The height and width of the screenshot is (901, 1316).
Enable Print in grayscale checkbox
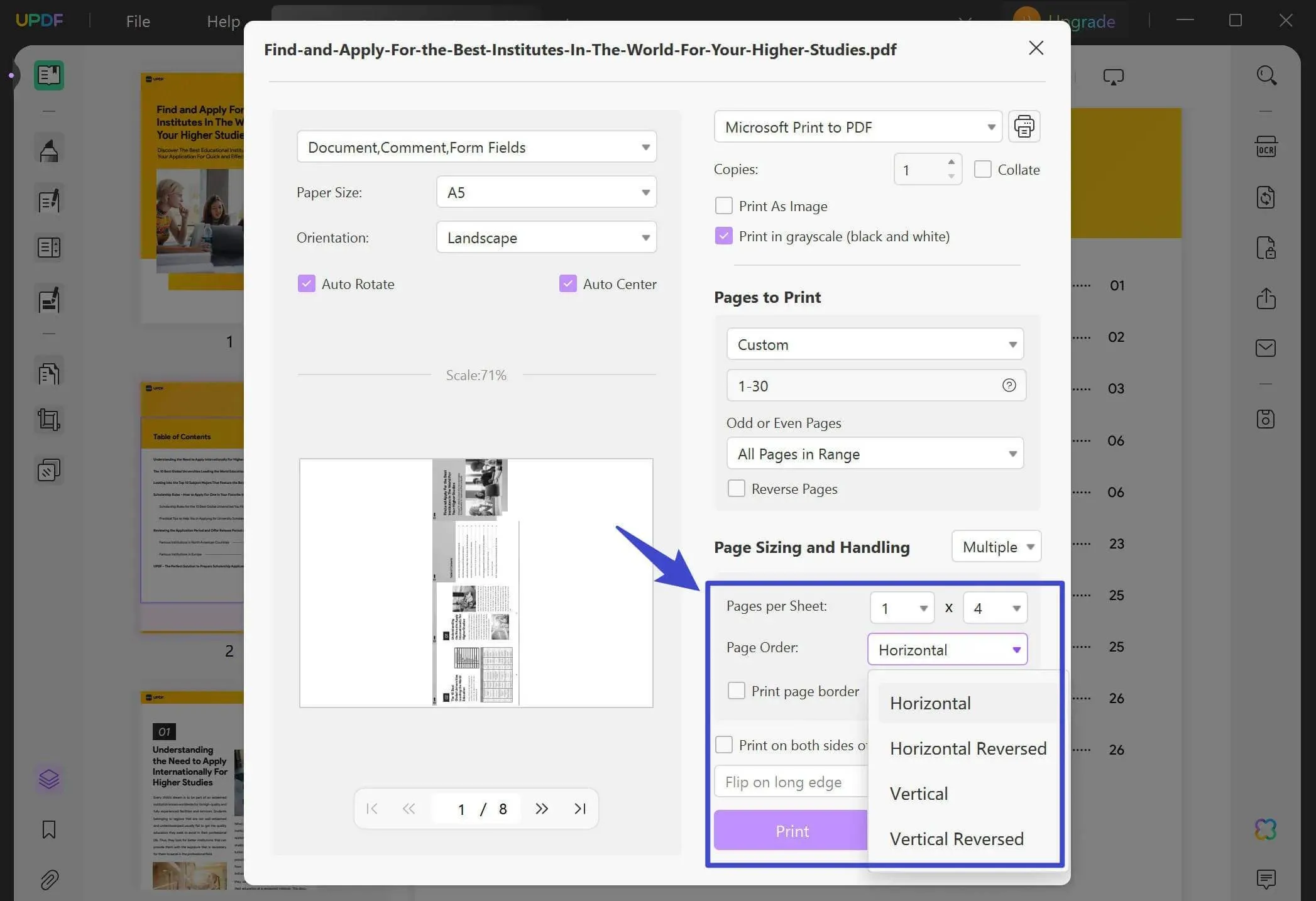tap(722, 236)
